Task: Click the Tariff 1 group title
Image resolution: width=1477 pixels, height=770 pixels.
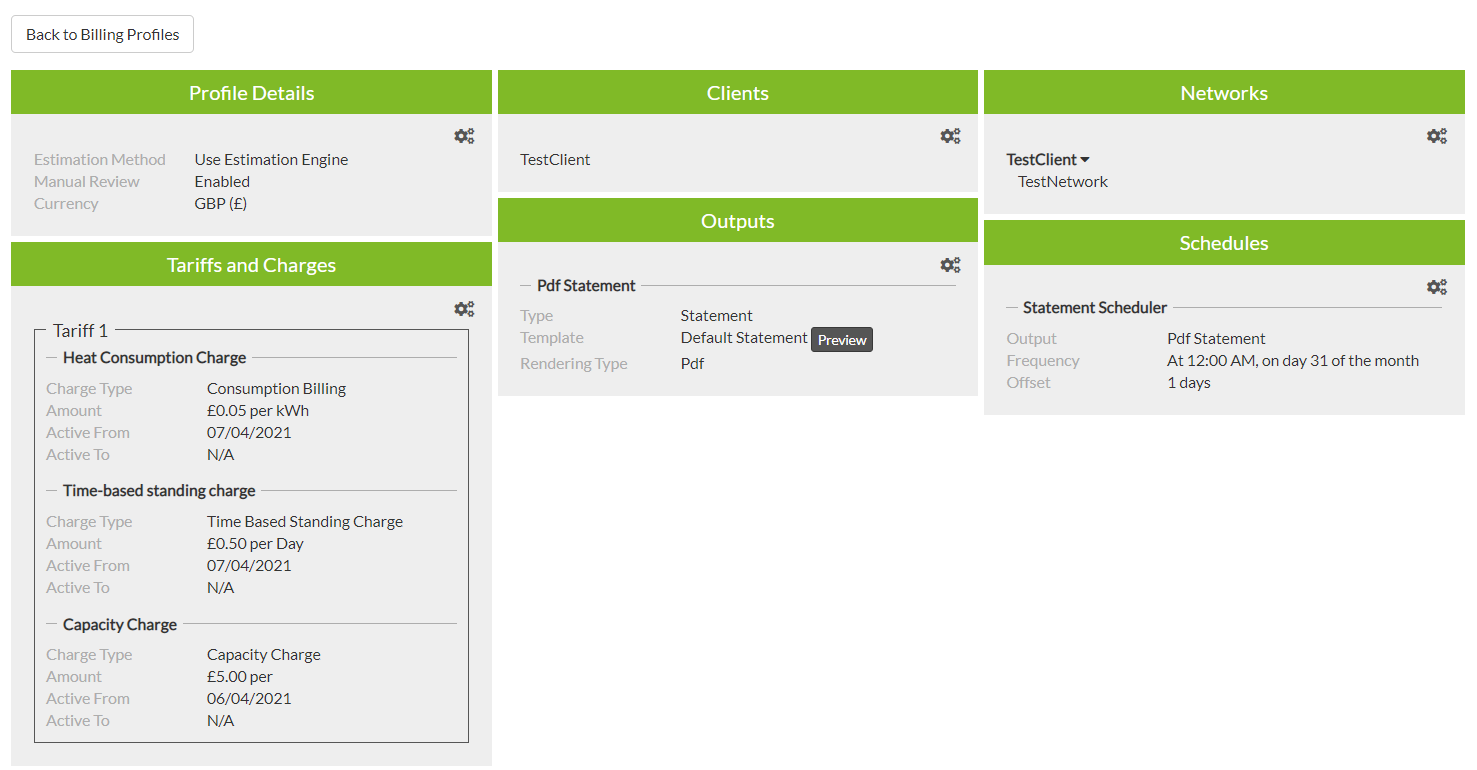Action: (80, 330)
